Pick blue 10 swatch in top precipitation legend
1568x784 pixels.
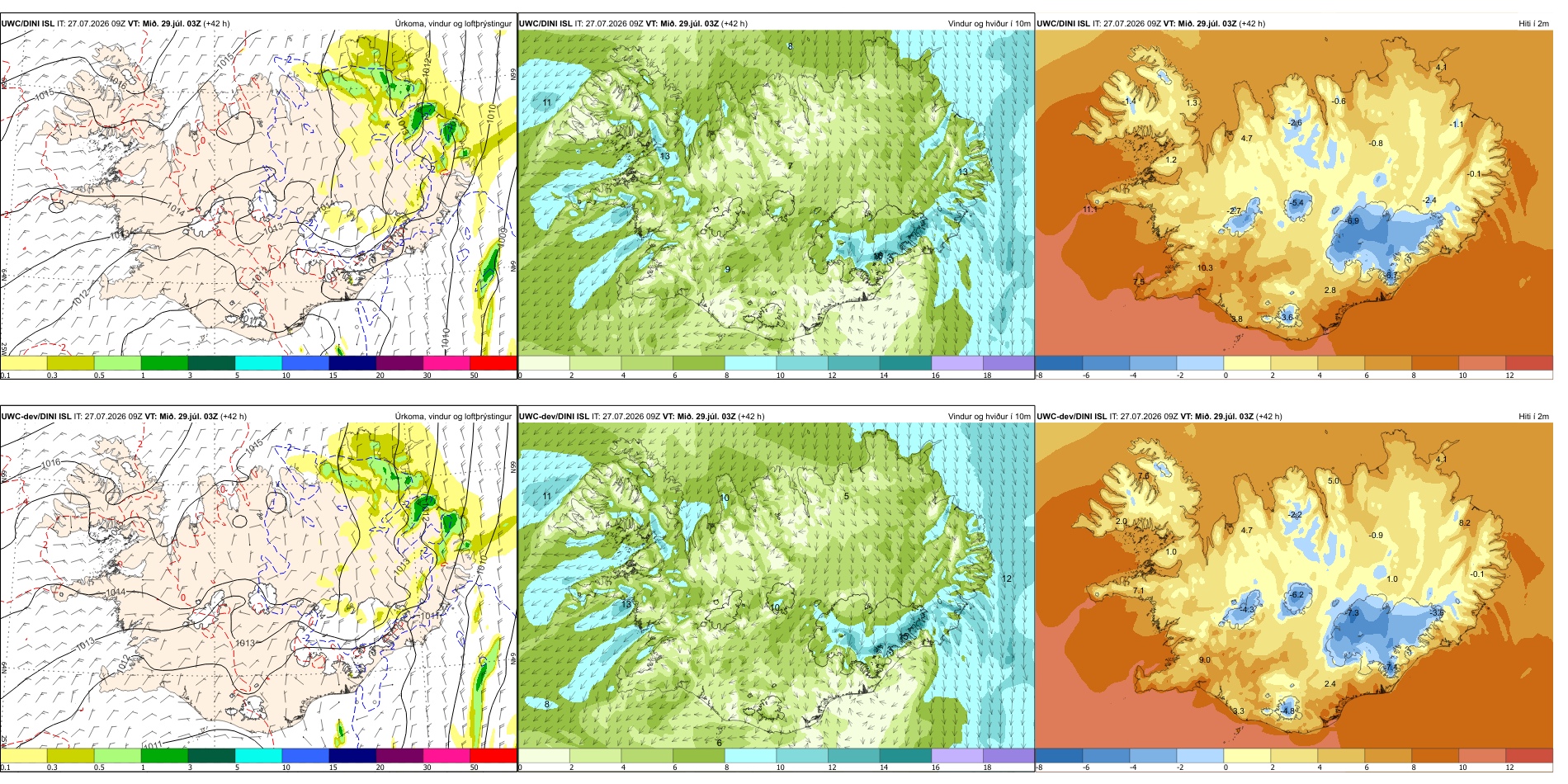[x=305, y=362]
